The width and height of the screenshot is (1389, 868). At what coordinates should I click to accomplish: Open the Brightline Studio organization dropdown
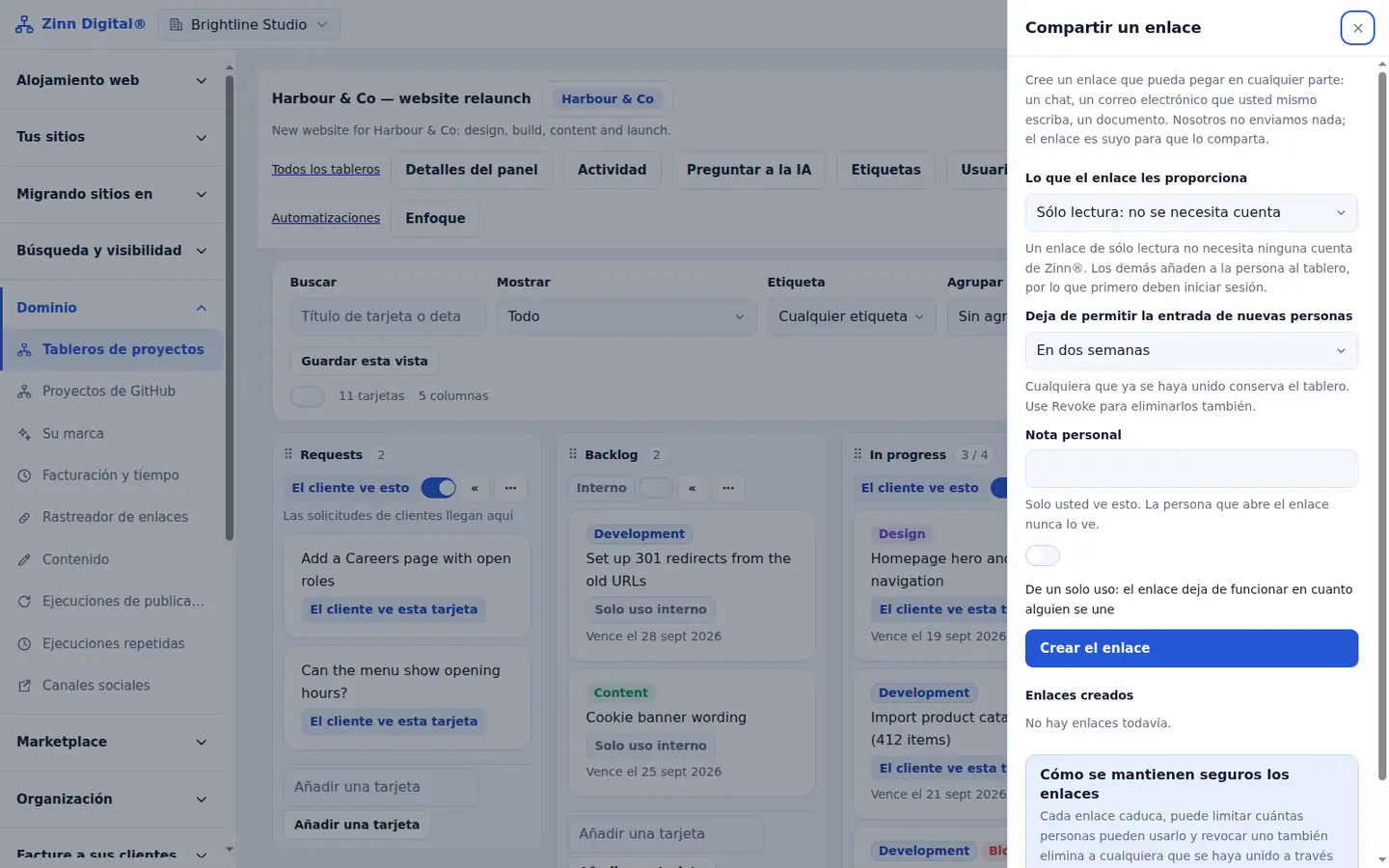249,25
